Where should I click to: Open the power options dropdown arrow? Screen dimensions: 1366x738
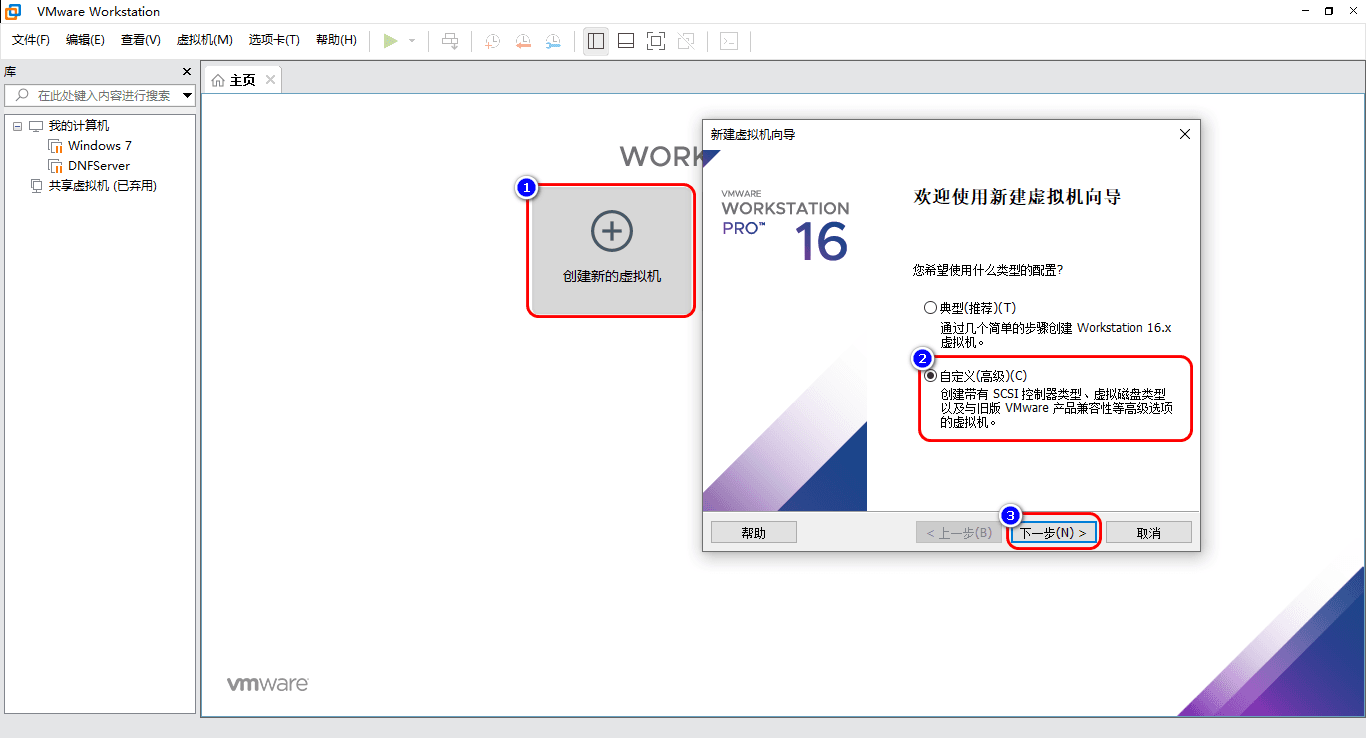pyautogui.click(x=412, y=41)
